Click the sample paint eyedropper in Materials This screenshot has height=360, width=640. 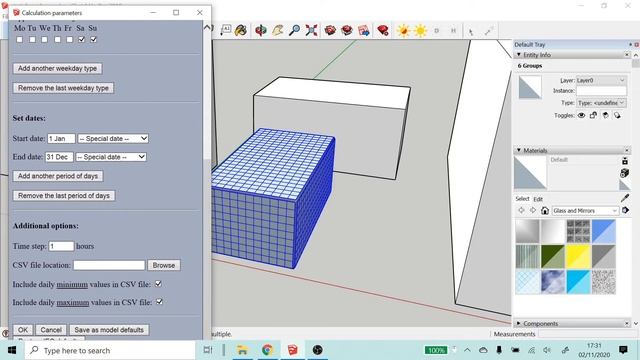coord(624,198)
